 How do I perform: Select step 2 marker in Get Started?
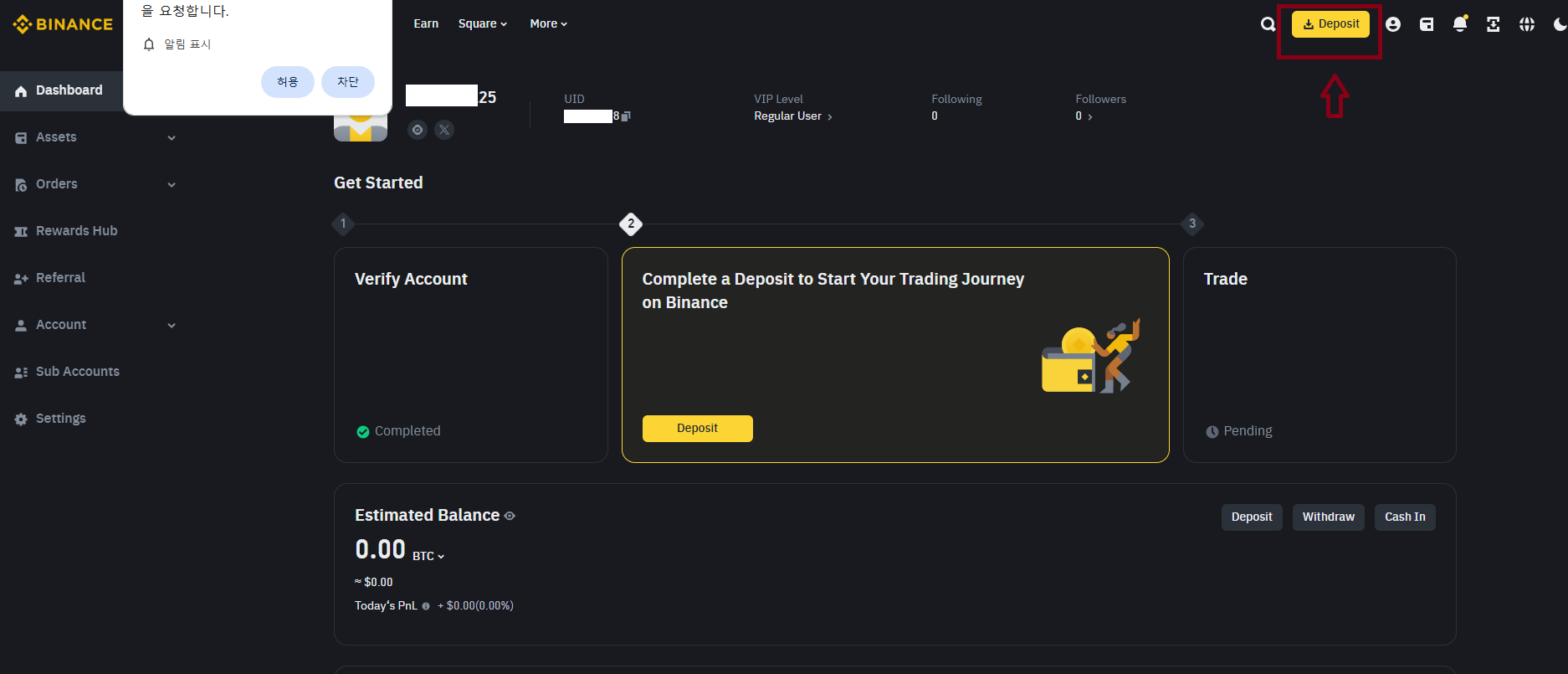[x=631, y=224]
